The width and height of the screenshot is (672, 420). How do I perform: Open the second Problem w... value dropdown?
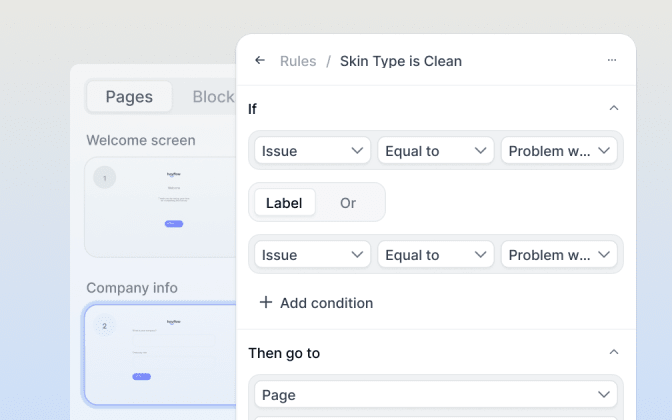click(559, 255)
